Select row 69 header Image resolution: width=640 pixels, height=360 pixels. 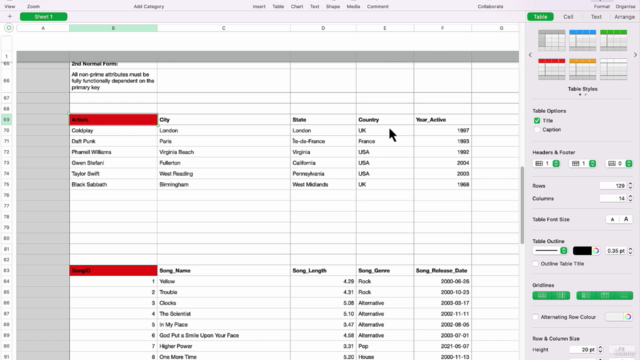7,120
